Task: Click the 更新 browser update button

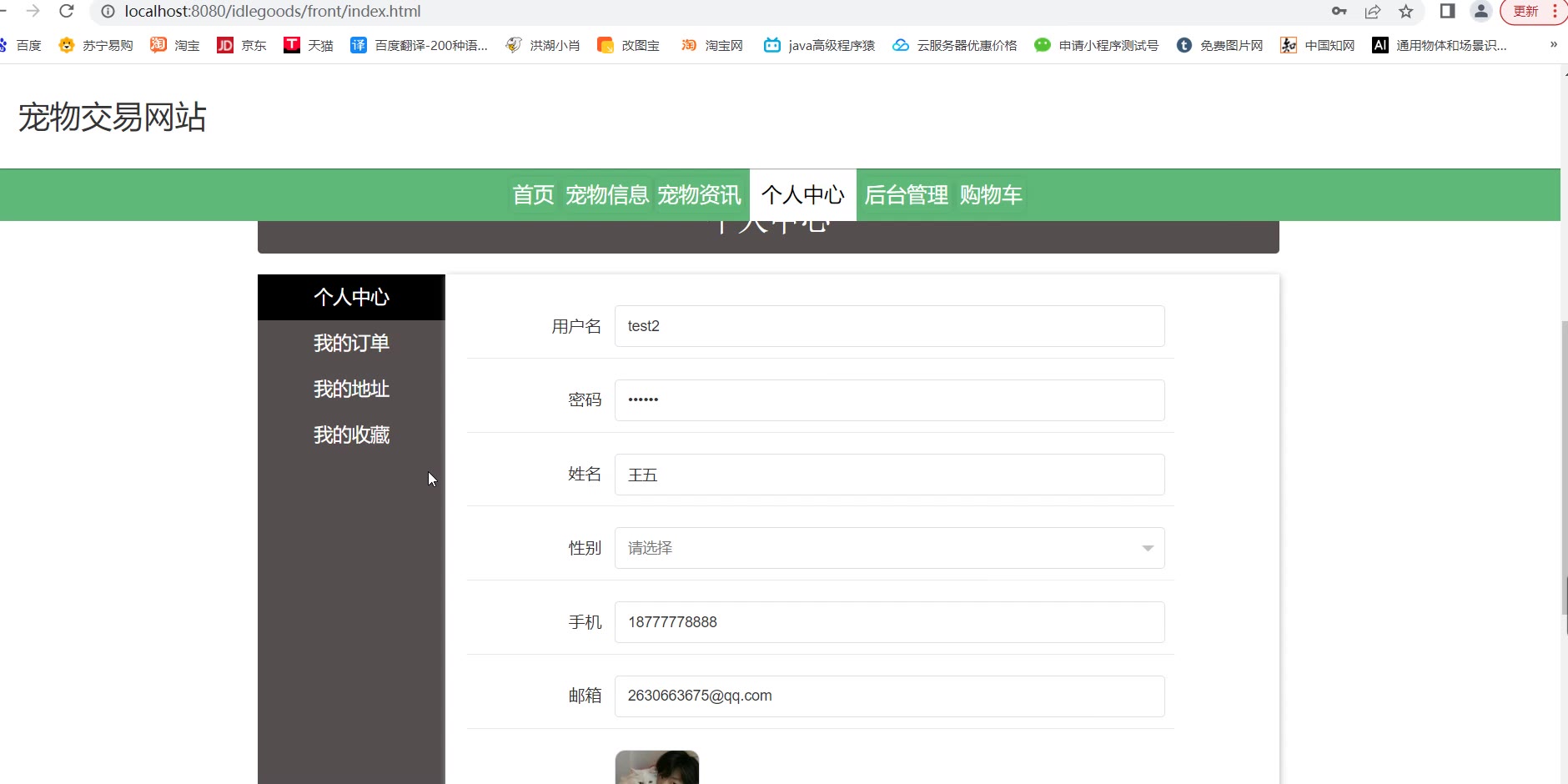Action: tap(1525, 12)
